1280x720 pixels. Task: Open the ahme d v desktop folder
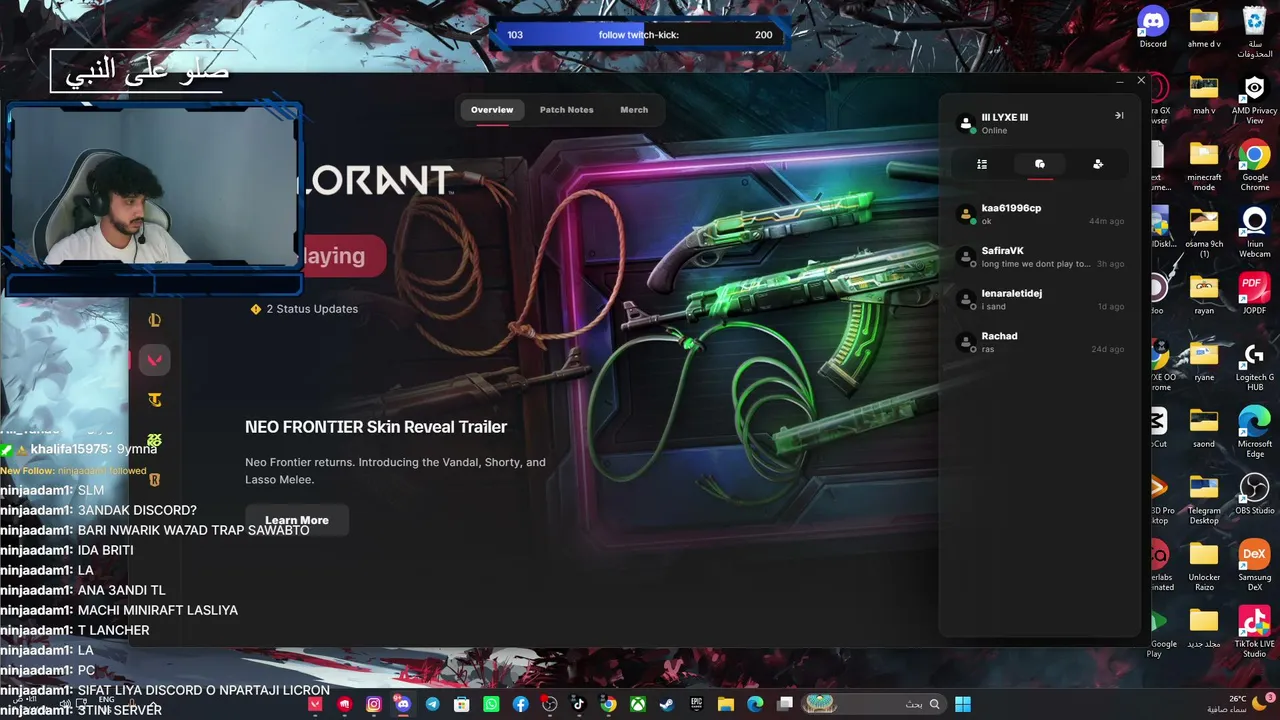coord(1204,28)
